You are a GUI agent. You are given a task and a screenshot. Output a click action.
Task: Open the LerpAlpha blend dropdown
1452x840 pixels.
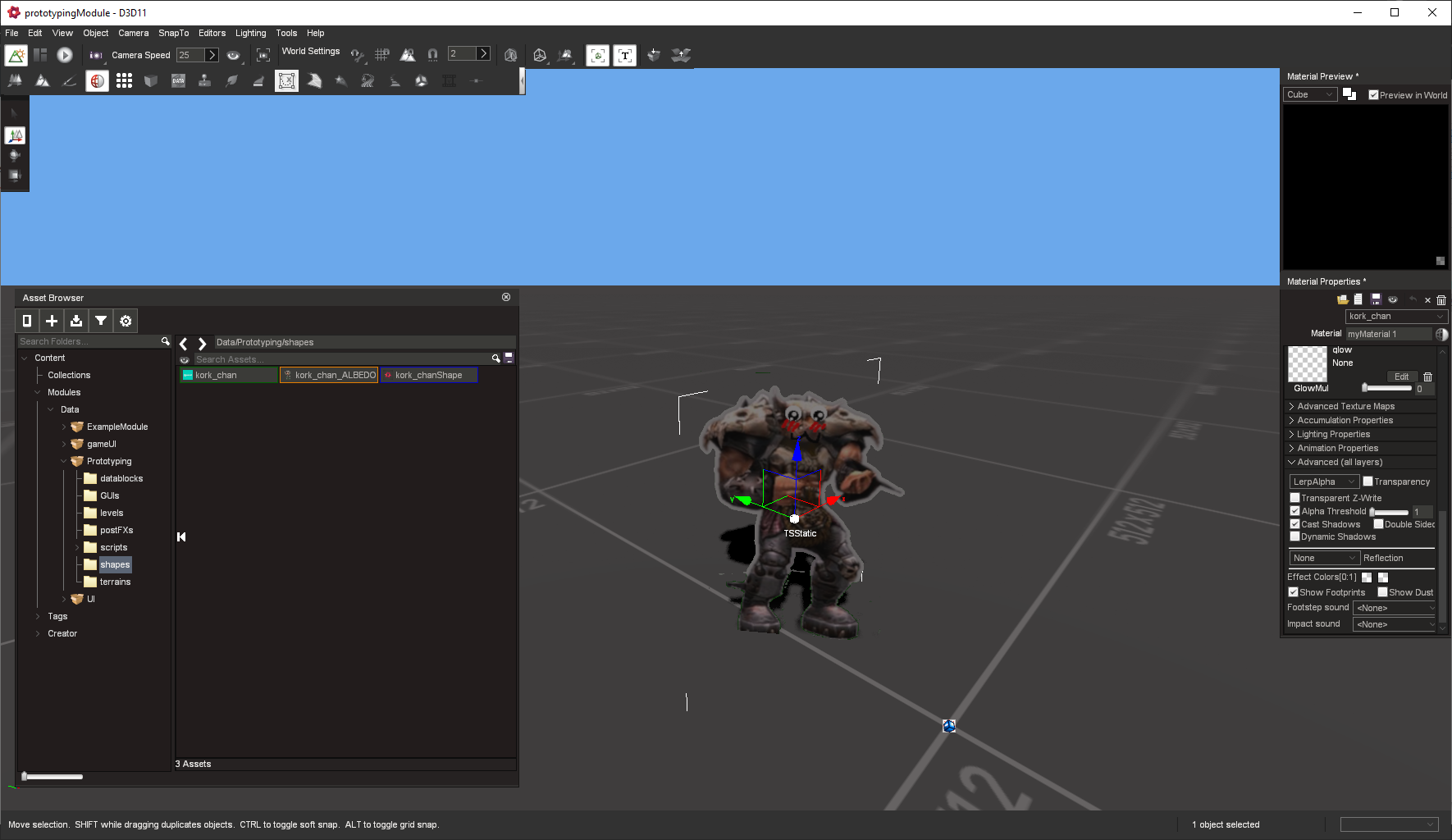click(x=1324, y=482)
